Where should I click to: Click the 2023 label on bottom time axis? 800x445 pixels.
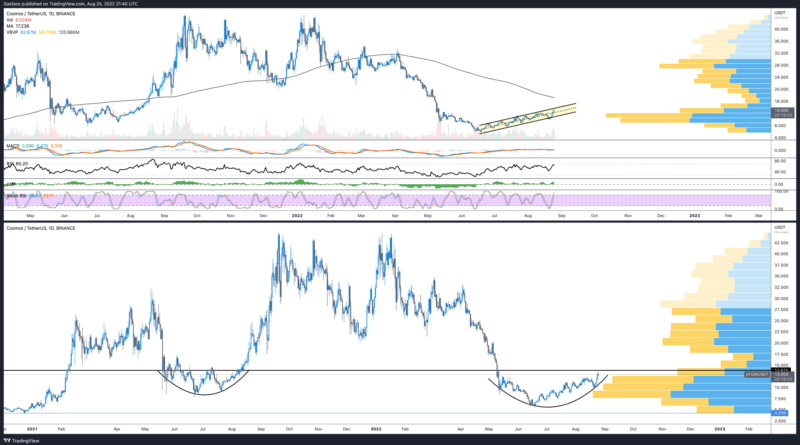pos(720,426)
